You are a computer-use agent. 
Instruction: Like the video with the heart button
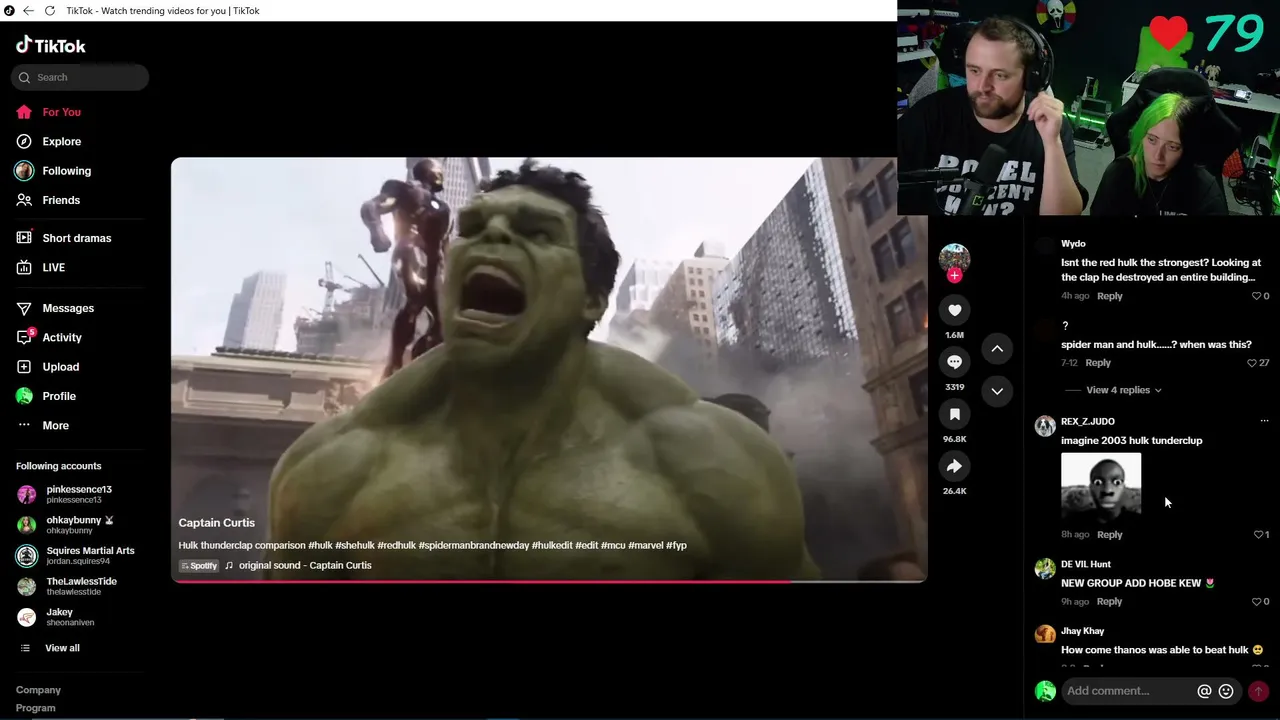[x=954, y=310]
